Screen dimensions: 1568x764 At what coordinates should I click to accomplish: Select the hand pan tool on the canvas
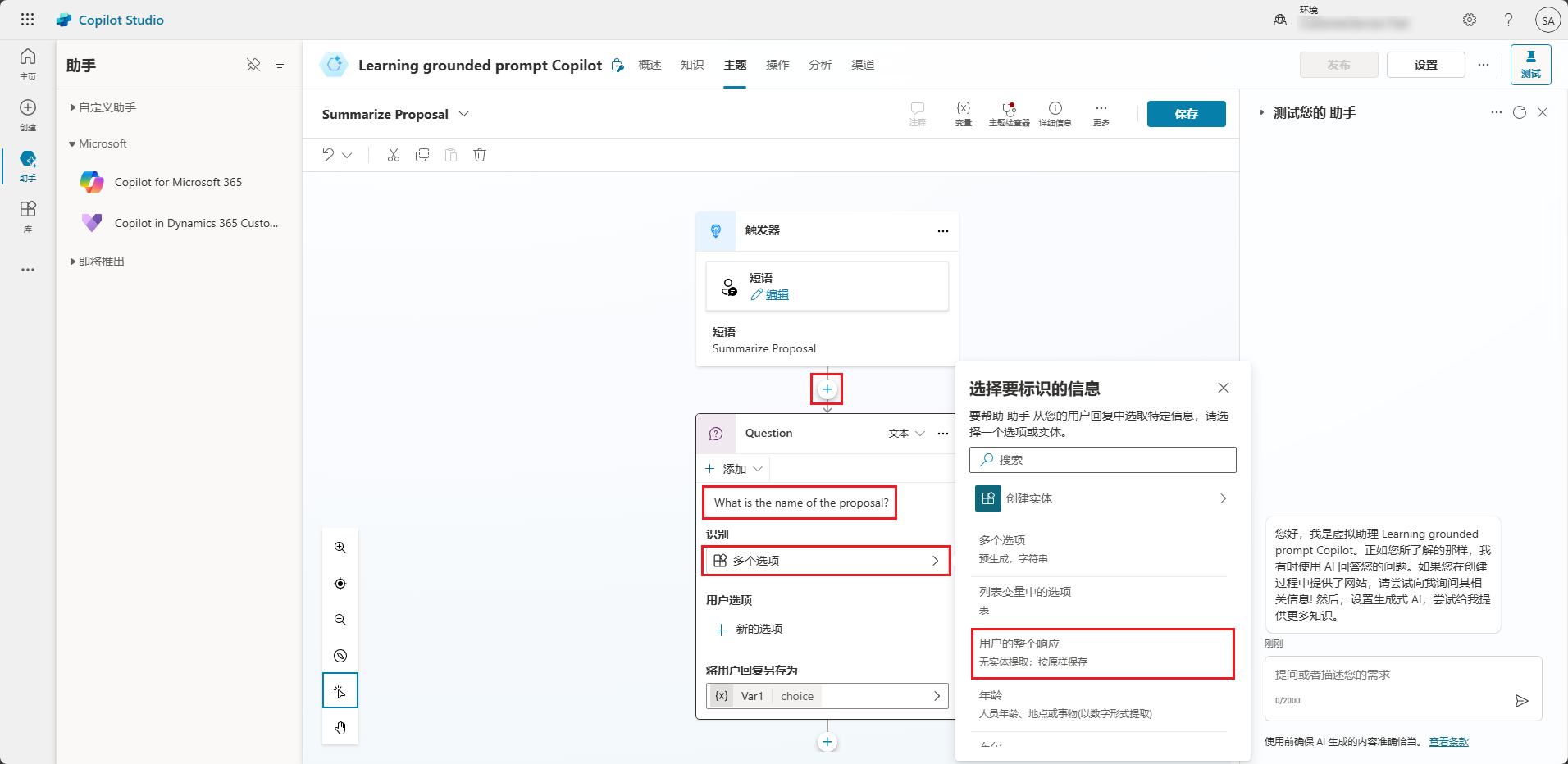click(x=340, y=727)
